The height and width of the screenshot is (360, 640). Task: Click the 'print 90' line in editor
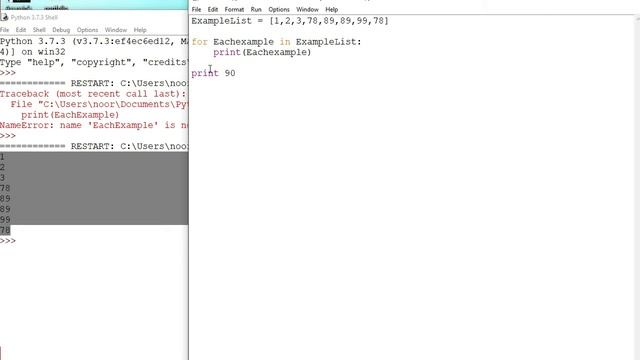pyautogui.click(x=213, y=73)
